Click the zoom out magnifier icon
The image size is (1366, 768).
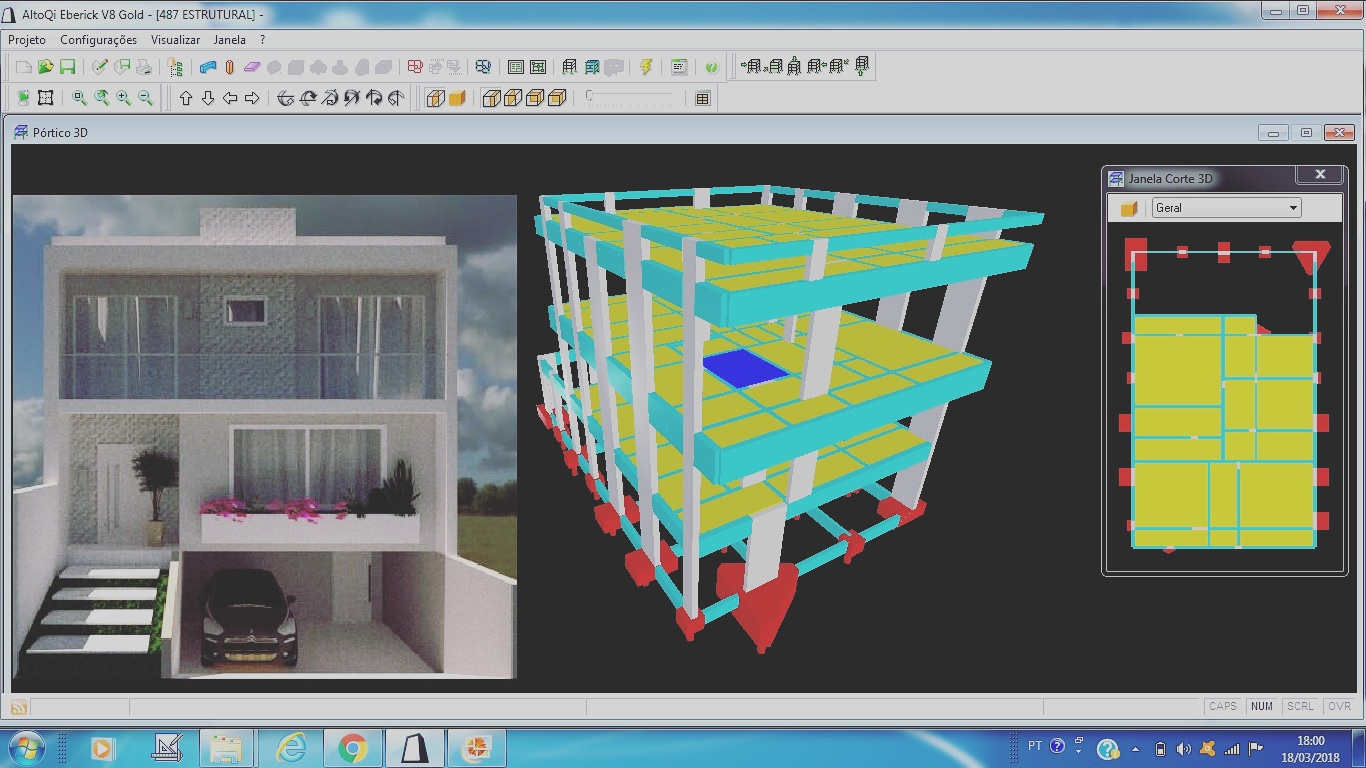145,98
